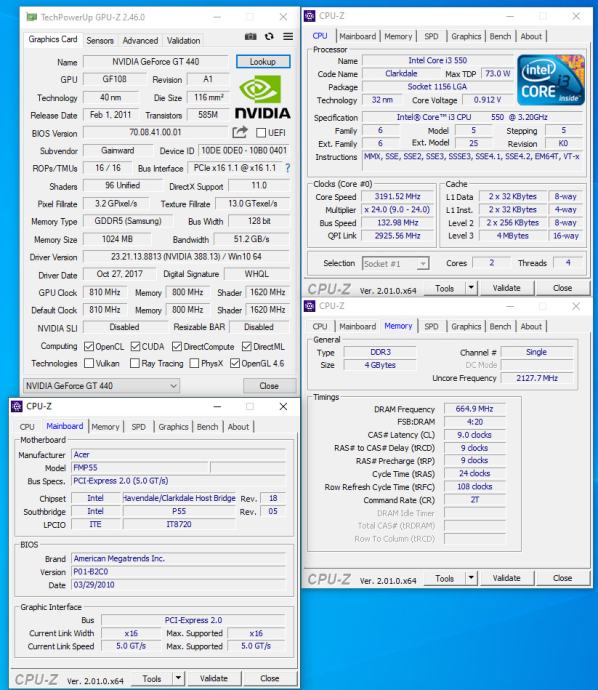Click the BIOS brand American Megatrends Inc.
The image size is (598, 690).
(178, 559)
